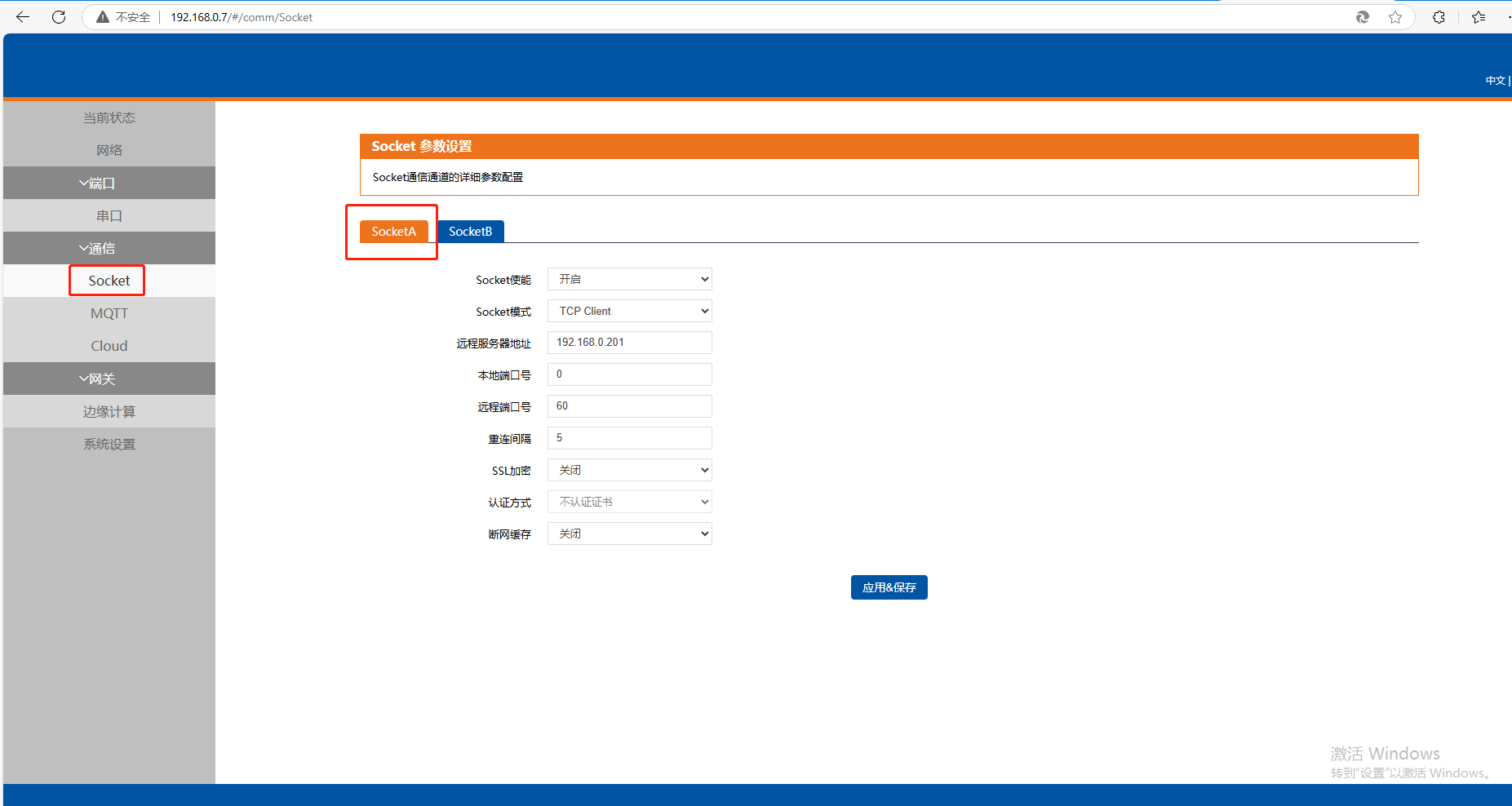Screen dimensions: 1512x806
Task: Switch to SocketA tab
Action: (394, 232)
